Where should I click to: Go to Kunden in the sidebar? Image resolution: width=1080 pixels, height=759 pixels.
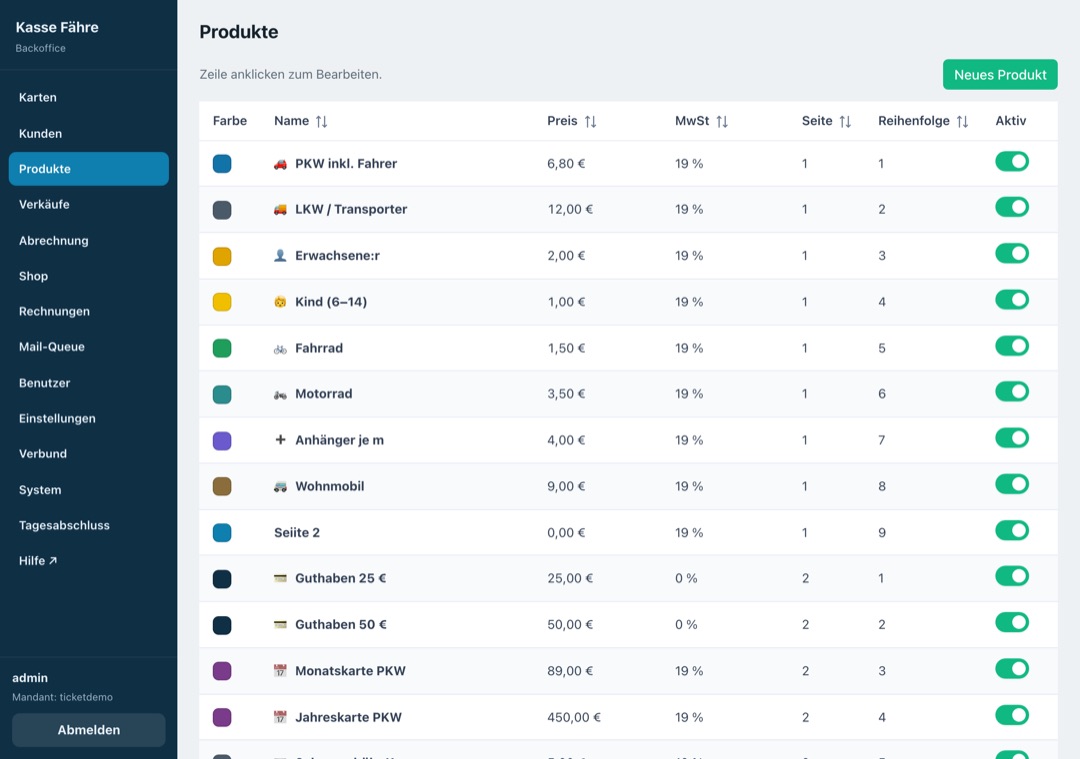(88, 134)
